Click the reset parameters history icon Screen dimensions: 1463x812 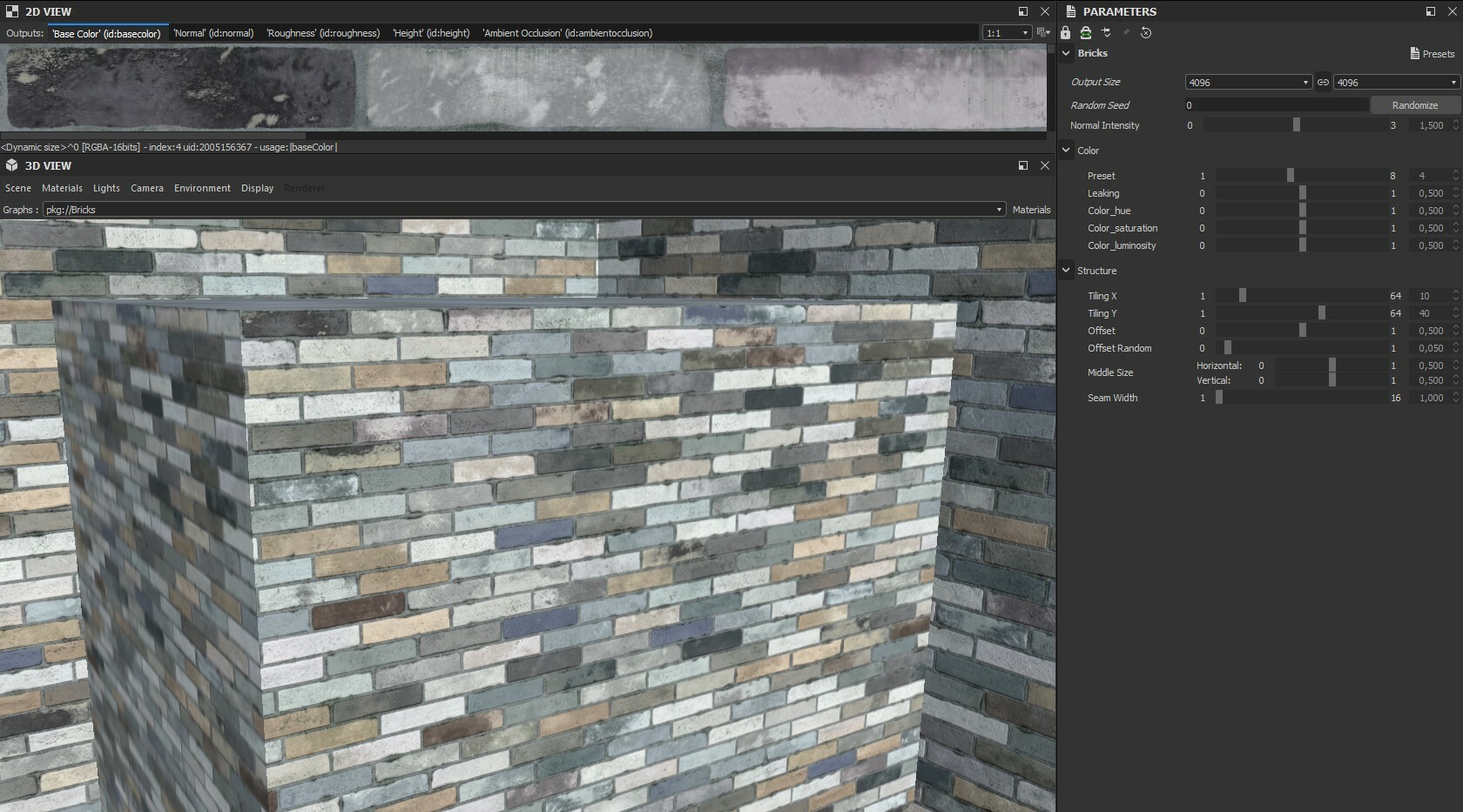1148,32
